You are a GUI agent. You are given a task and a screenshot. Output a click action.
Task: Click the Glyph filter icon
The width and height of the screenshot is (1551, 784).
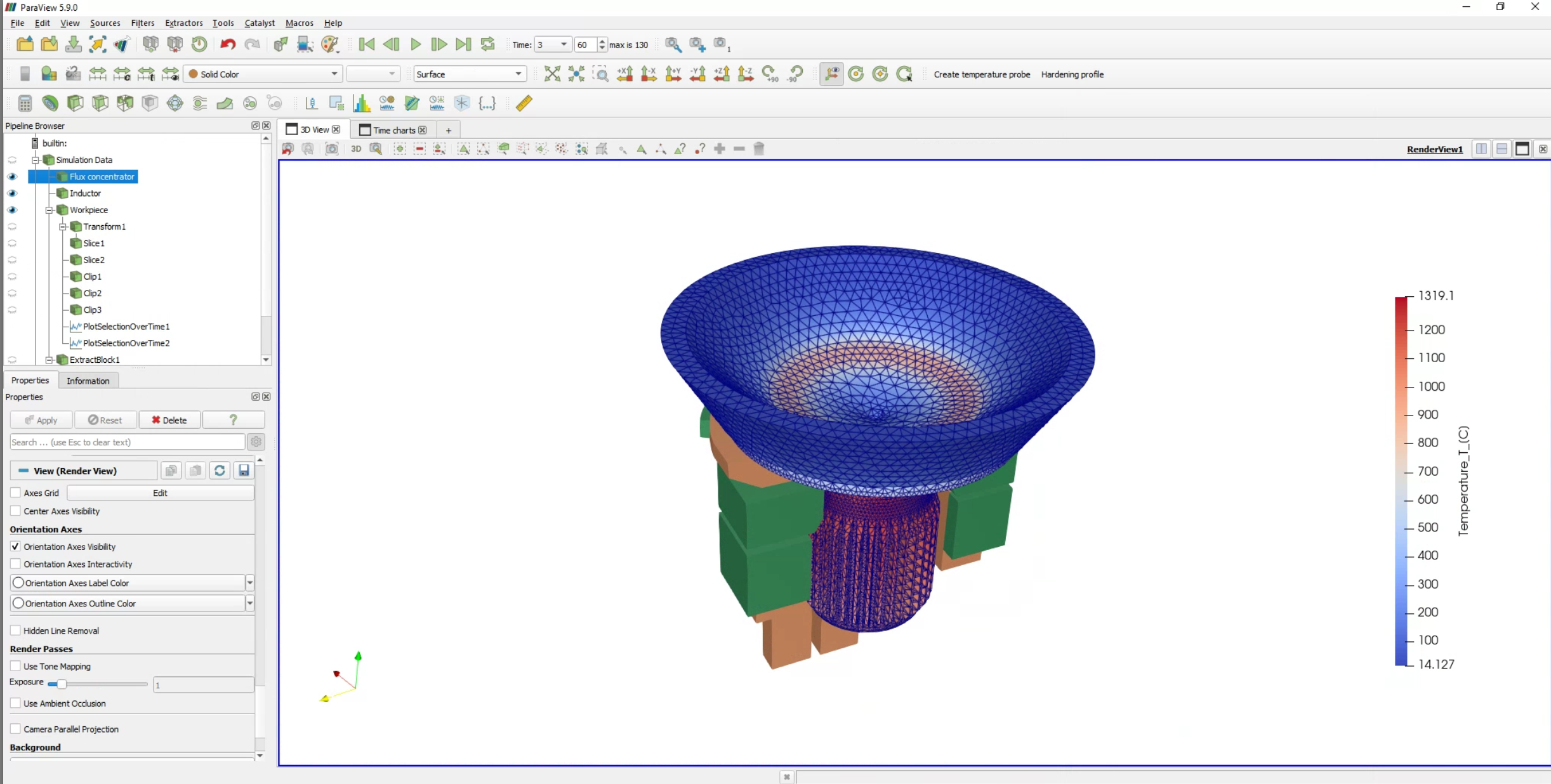(175, 103)
